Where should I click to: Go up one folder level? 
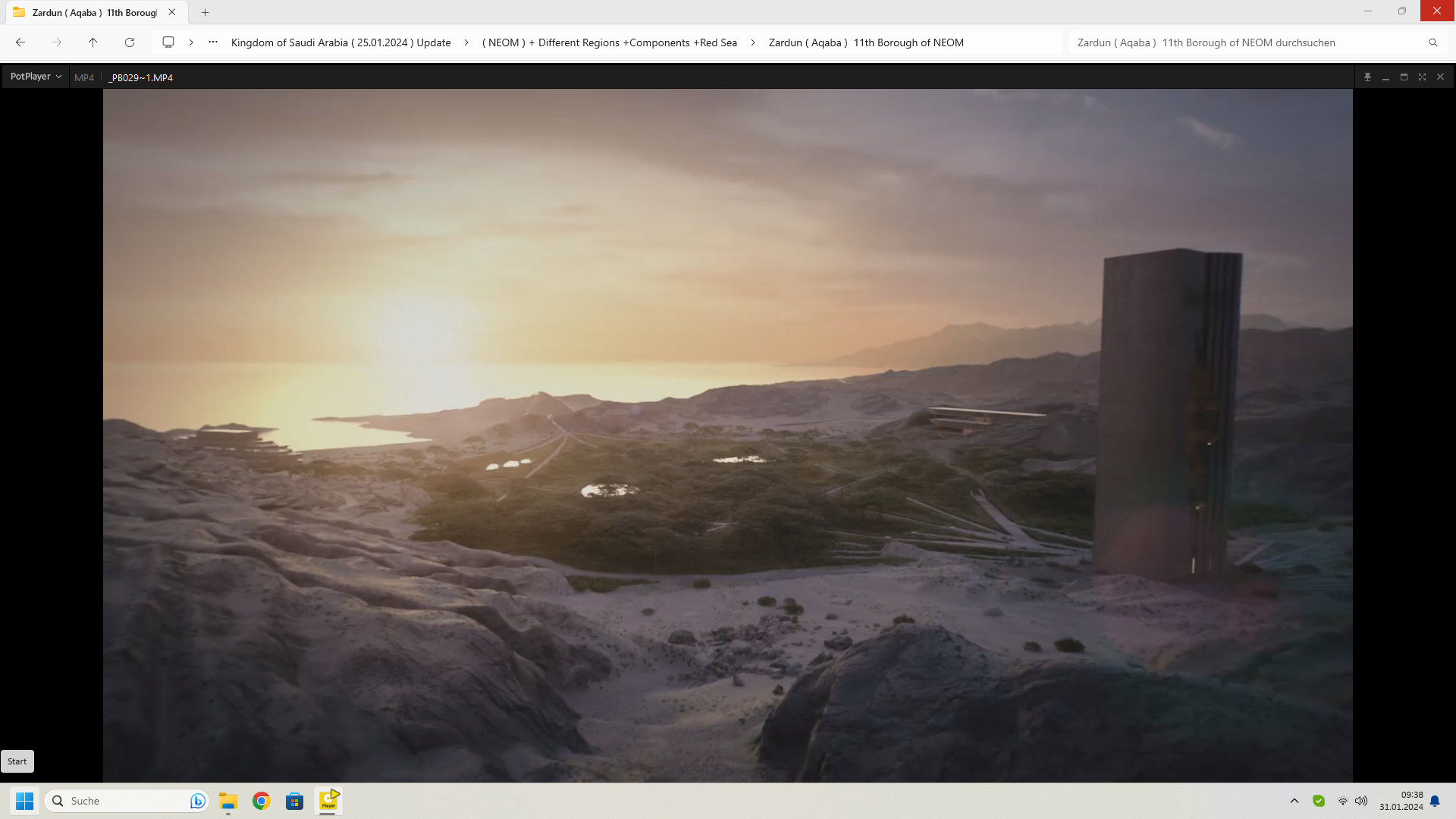coord(93,42)
